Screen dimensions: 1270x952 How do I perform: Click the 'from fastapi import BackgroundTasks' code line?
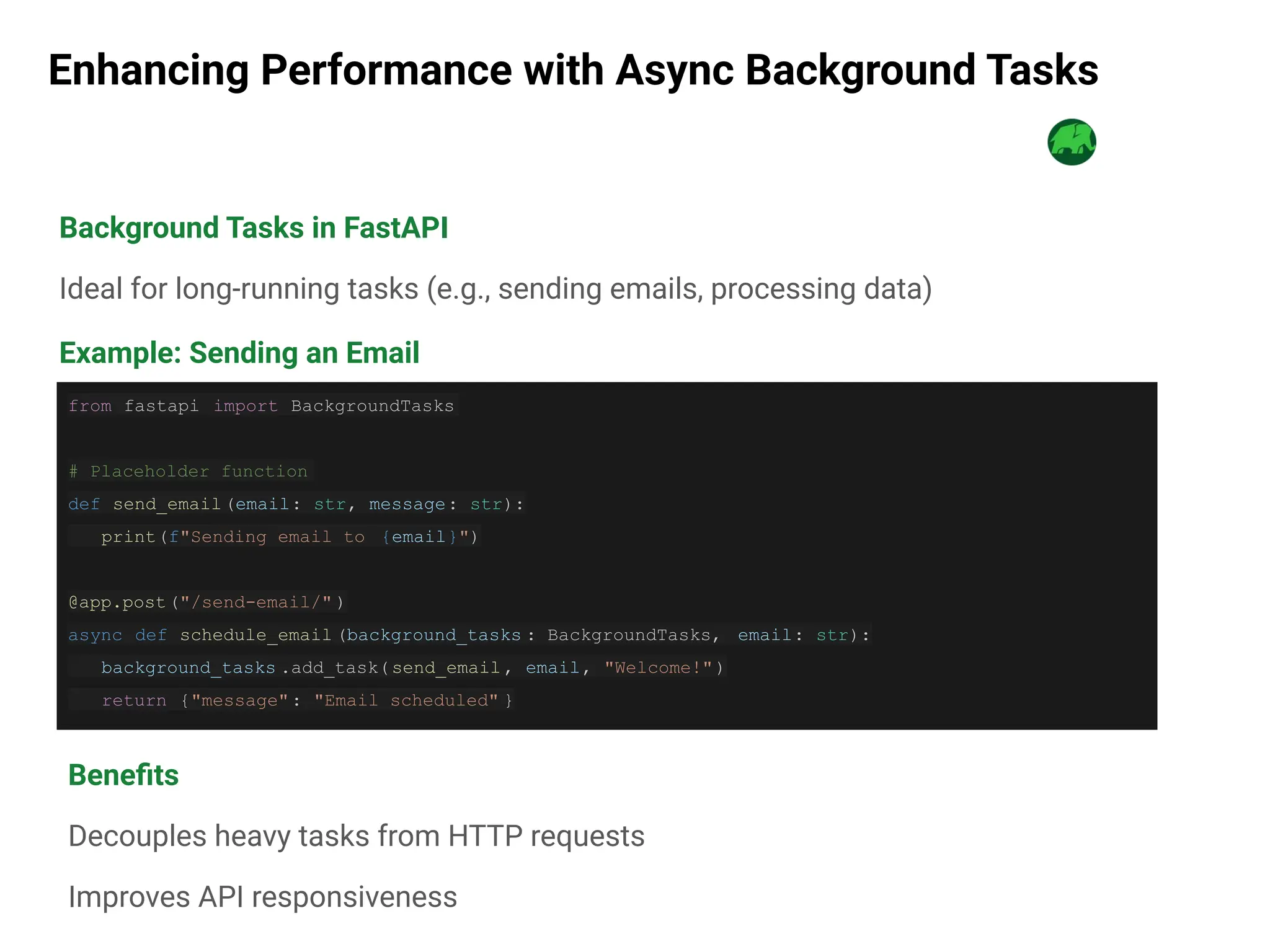click(x=261, y=406)
